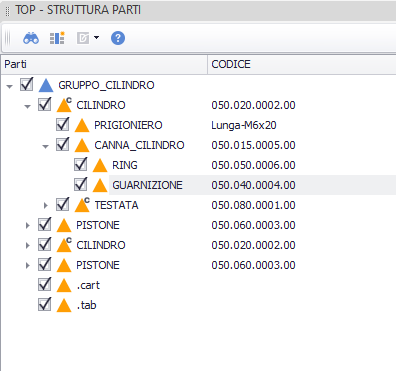Open the column configuration icon
This screenshot has width=396, height=371.
coord(57,38)
